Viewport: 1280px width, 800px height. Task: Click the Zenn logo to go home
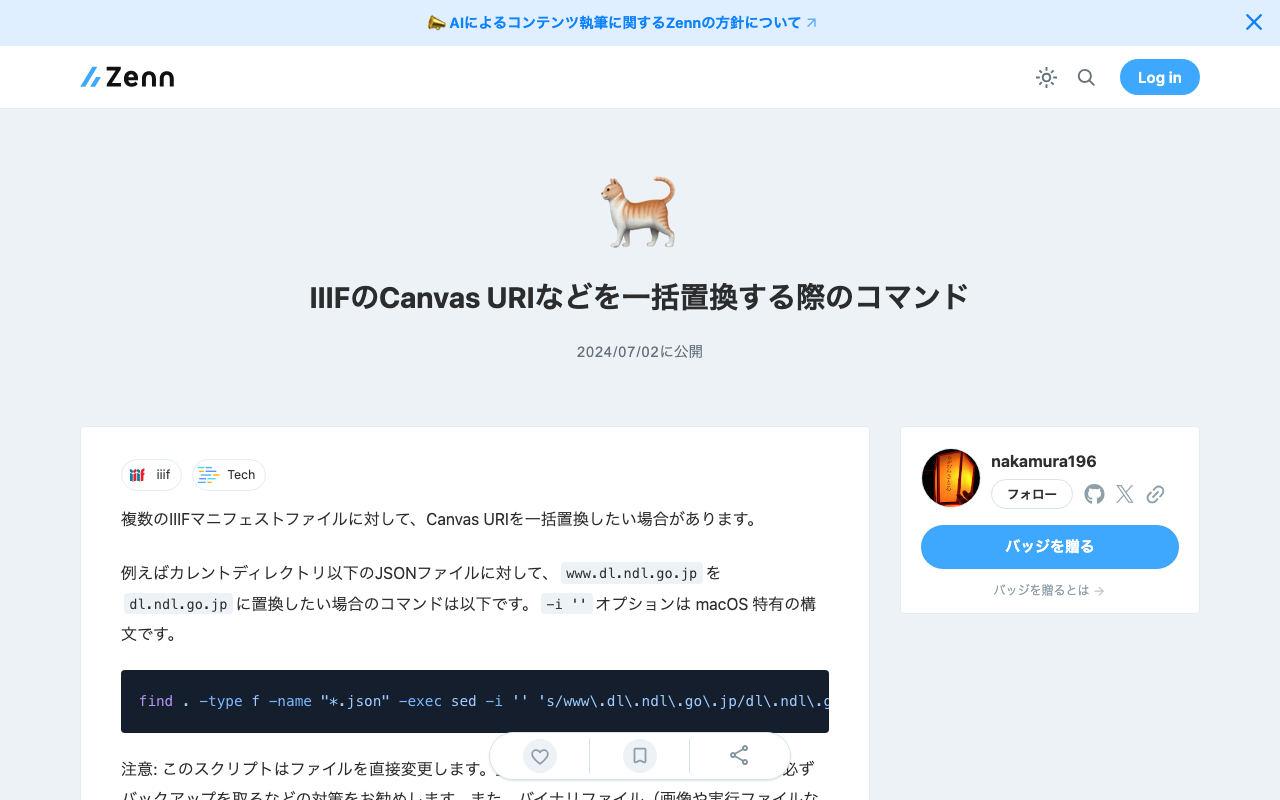[x=126, y=77]
